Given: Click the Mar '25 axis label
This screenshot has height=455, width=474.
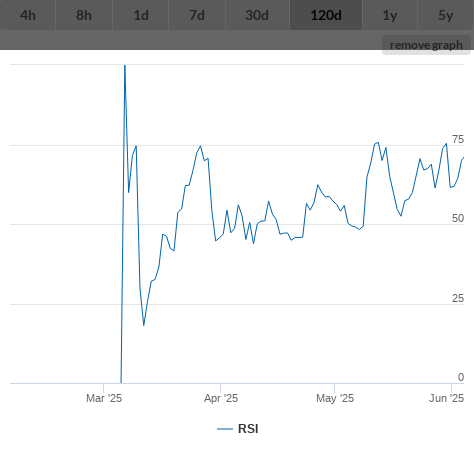Looking at the screenshot, I should pyautogui.click(x=104, y=398).
